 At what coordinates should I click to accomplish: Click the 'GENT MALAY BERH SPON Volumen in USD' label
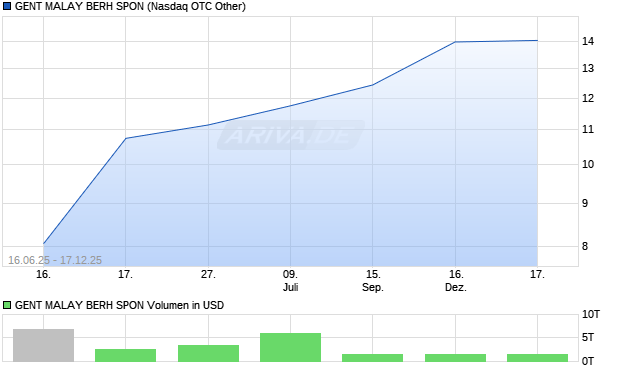click(119, 305)
